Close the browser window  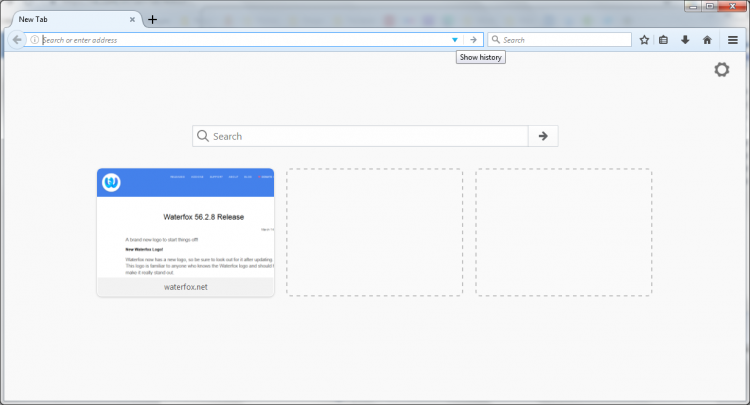(732, 6)
